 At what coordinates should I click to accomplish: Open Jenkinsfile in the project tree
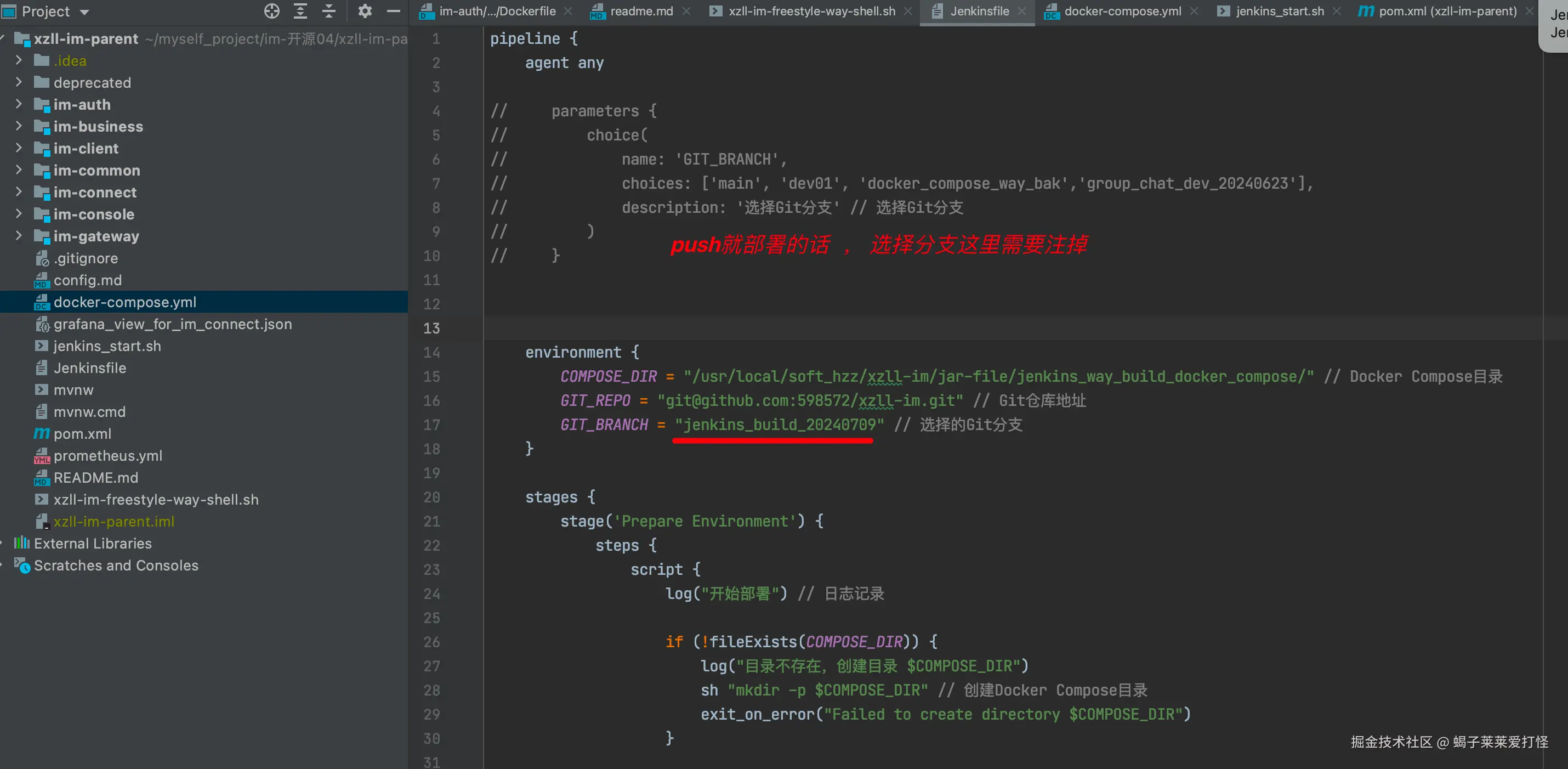point(89,367)
